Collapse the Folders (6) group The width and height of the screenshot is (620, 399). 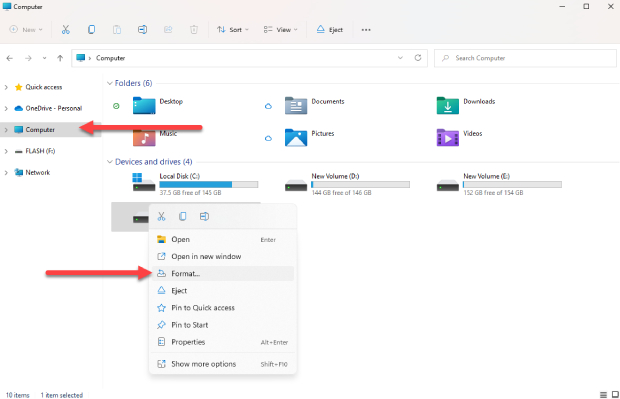click(110, 83)
